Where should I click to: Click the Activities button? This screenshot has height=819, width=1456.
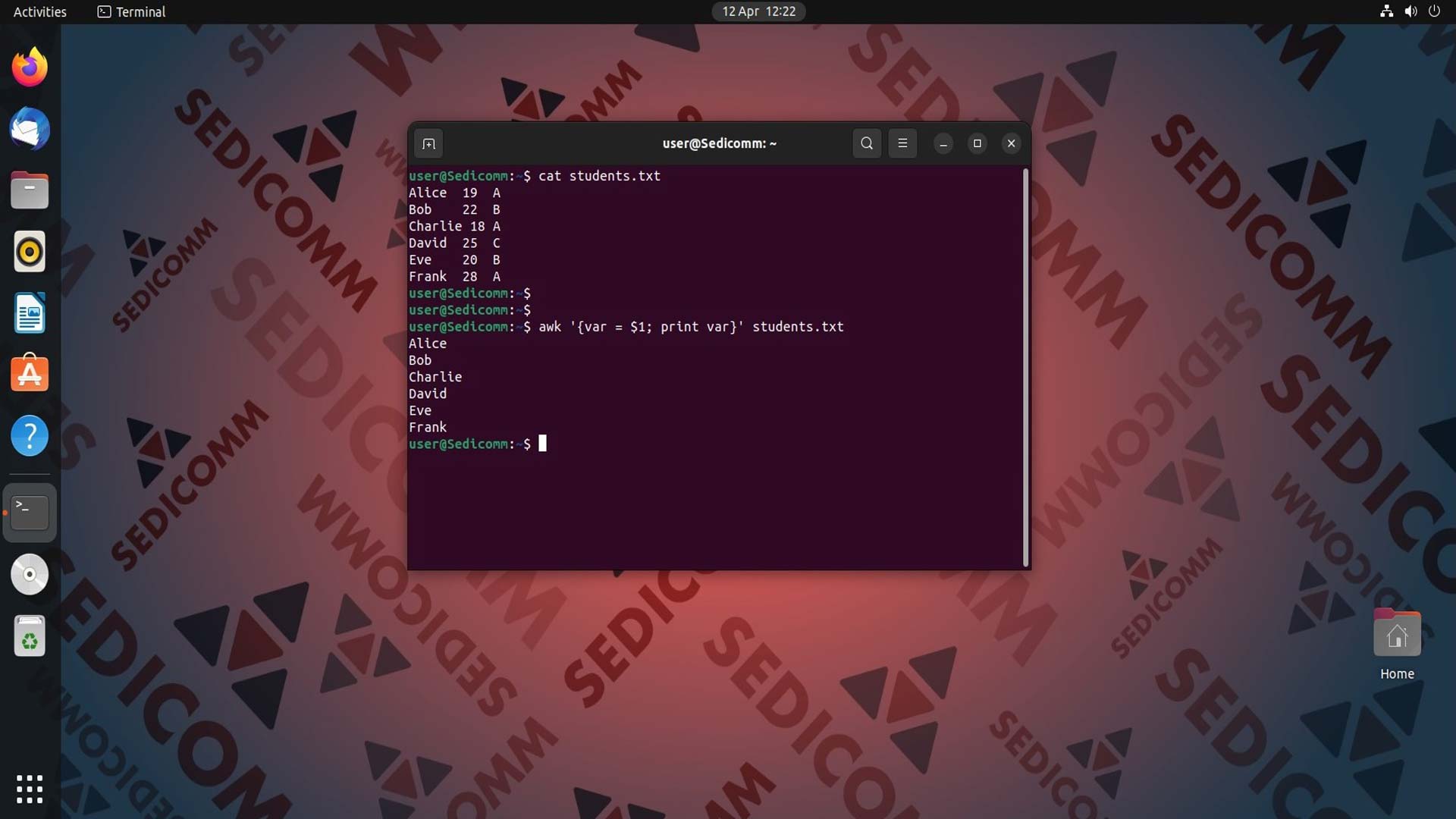click(x=40, y=11)
